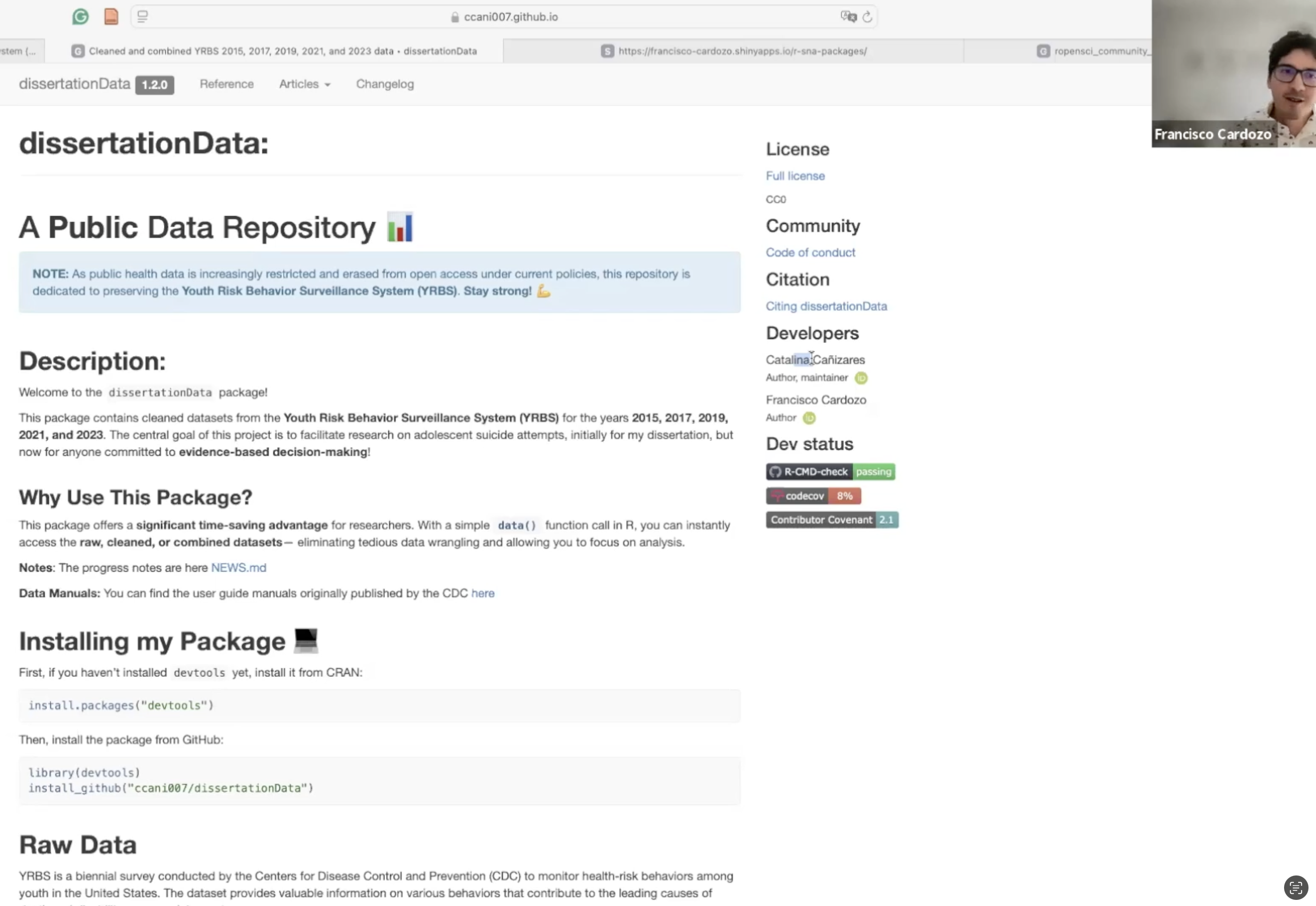Follow the Citing dissertationData link

click(x=826, y=307)
